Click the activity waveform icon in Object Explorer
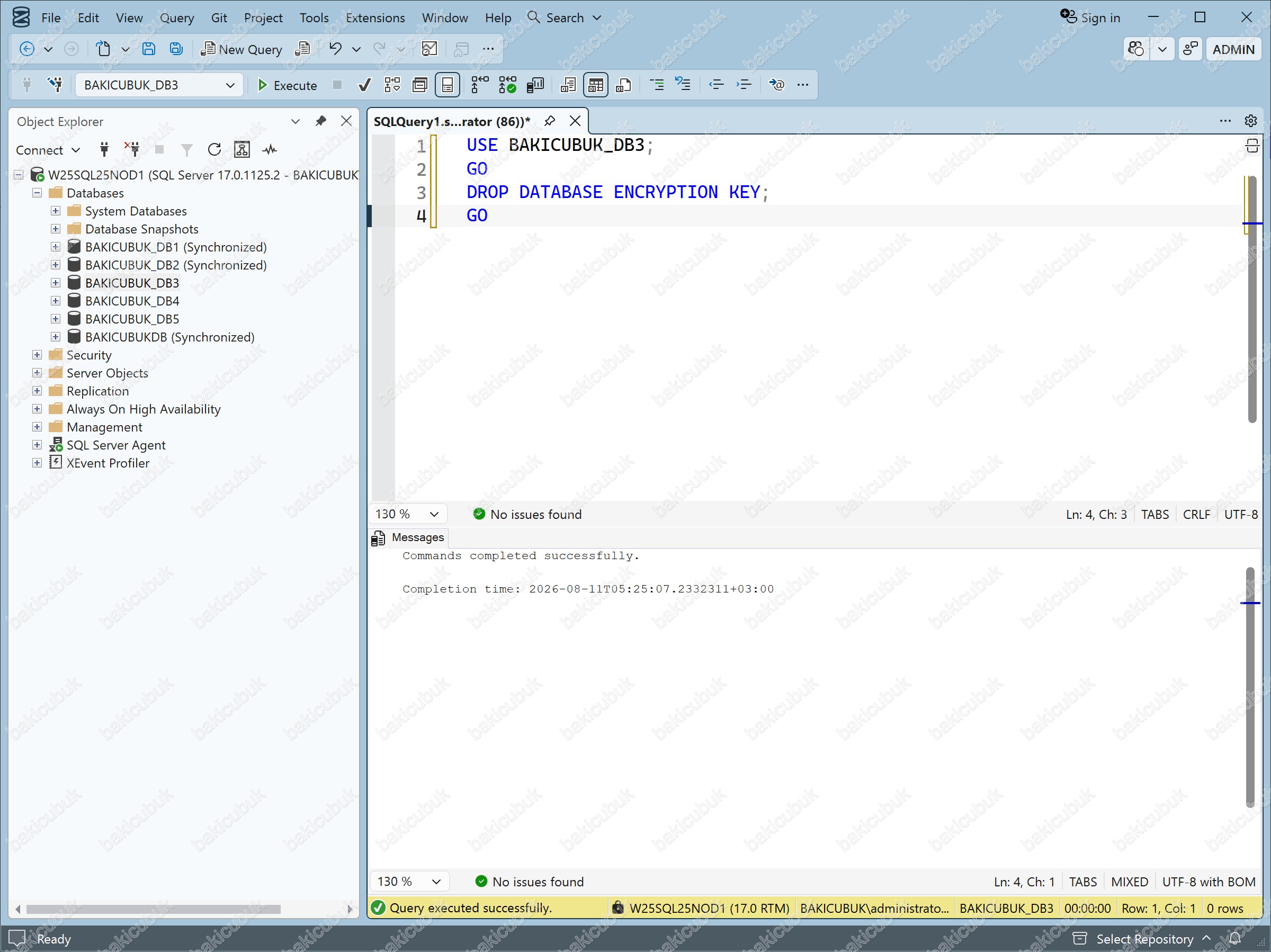This screenshot has width=1271, height=952. tap(270, 150)
